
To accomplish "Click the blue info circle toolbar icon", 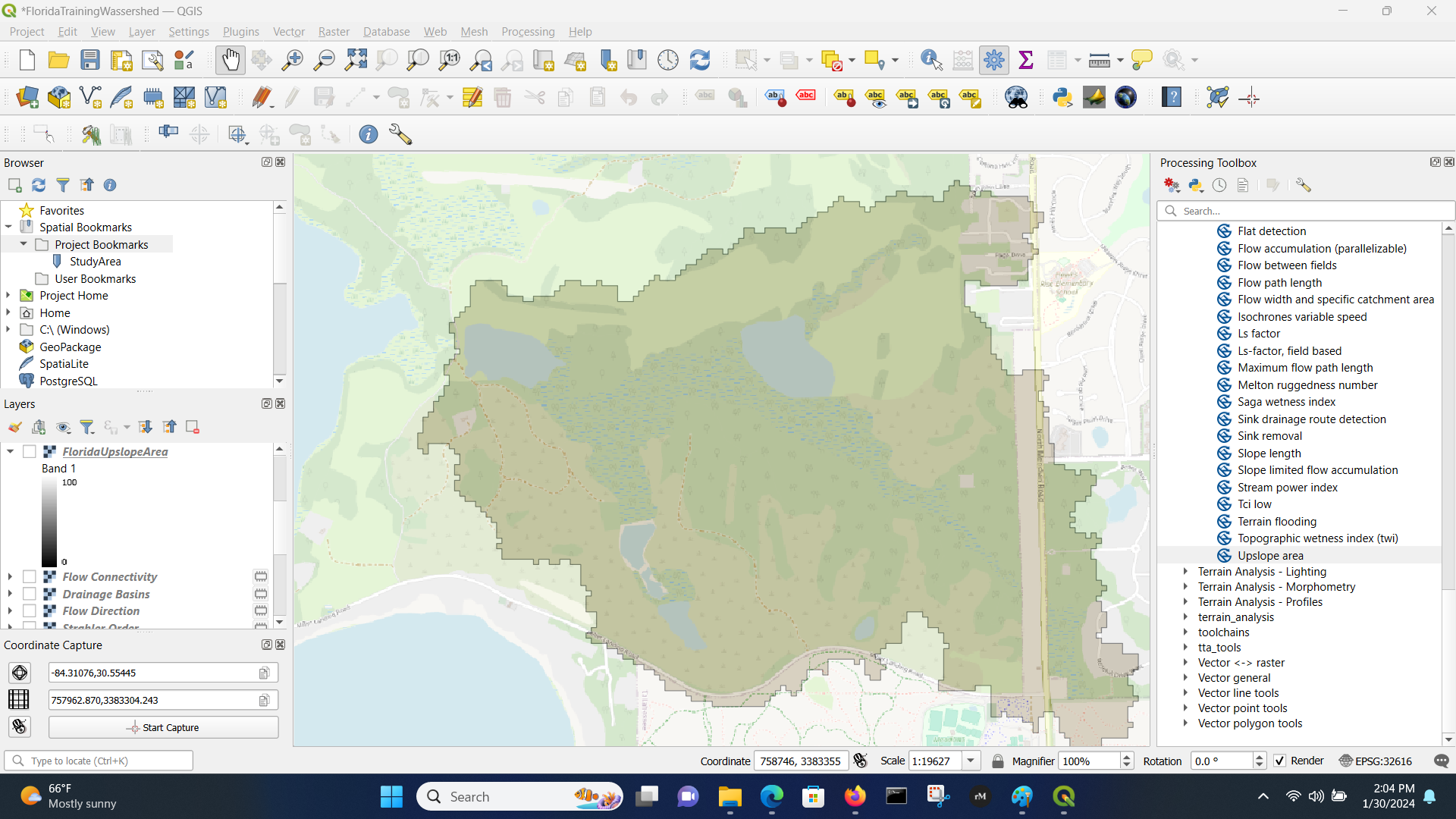I will tap(369, 135).
